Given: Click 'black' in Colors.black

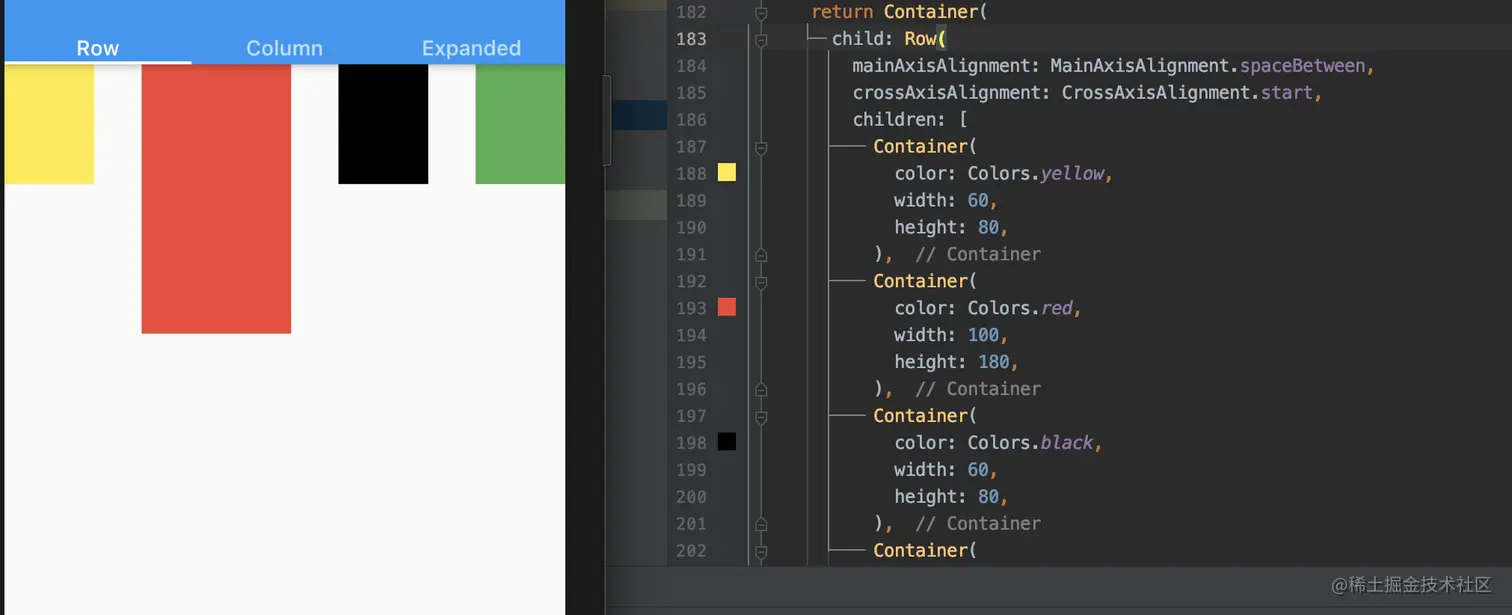Looking at the screenshot, I should [1067, 442].
